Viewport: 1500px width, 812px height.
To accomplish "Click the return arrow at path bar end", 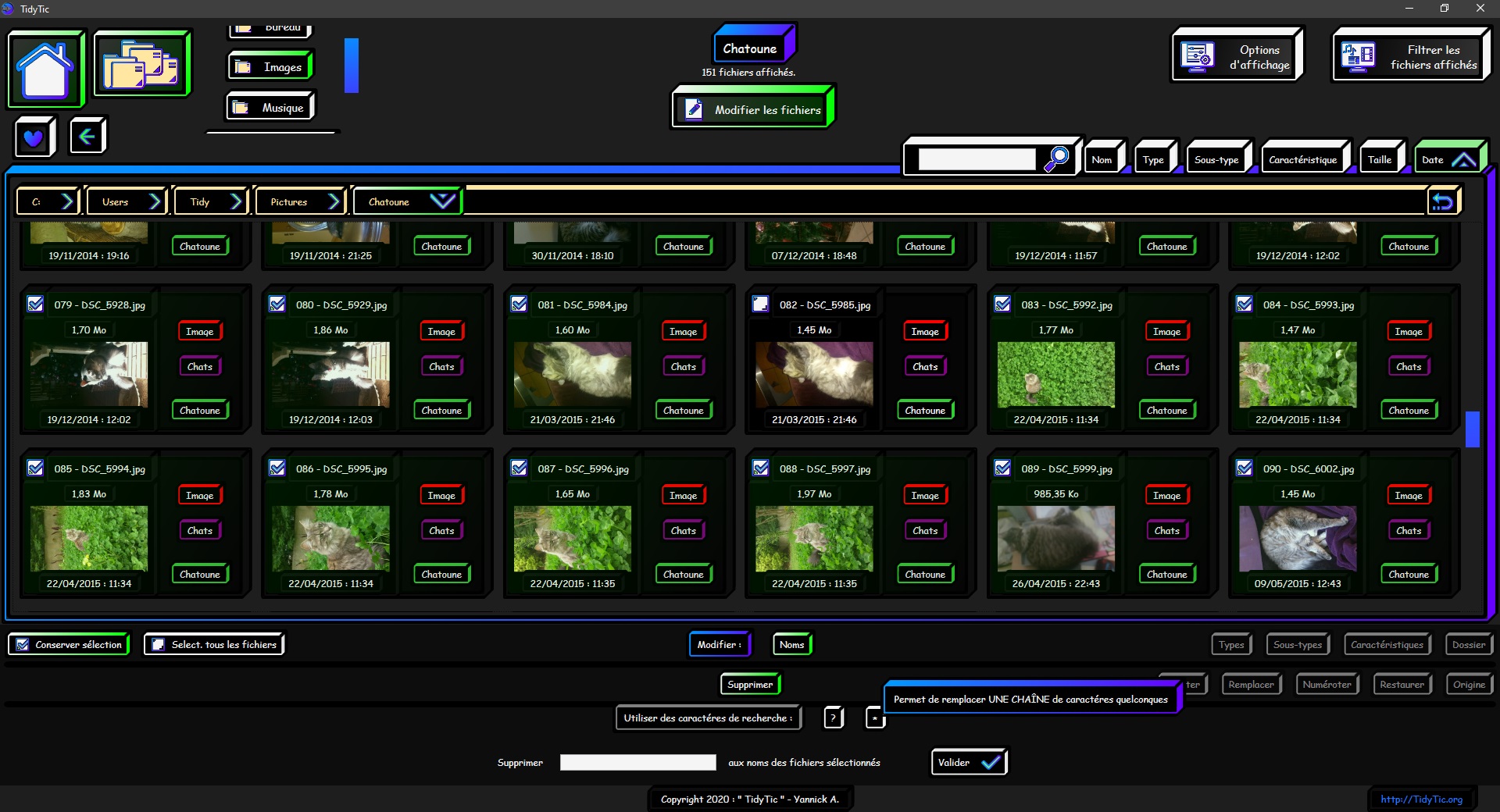I will (x=1441, y=202).
